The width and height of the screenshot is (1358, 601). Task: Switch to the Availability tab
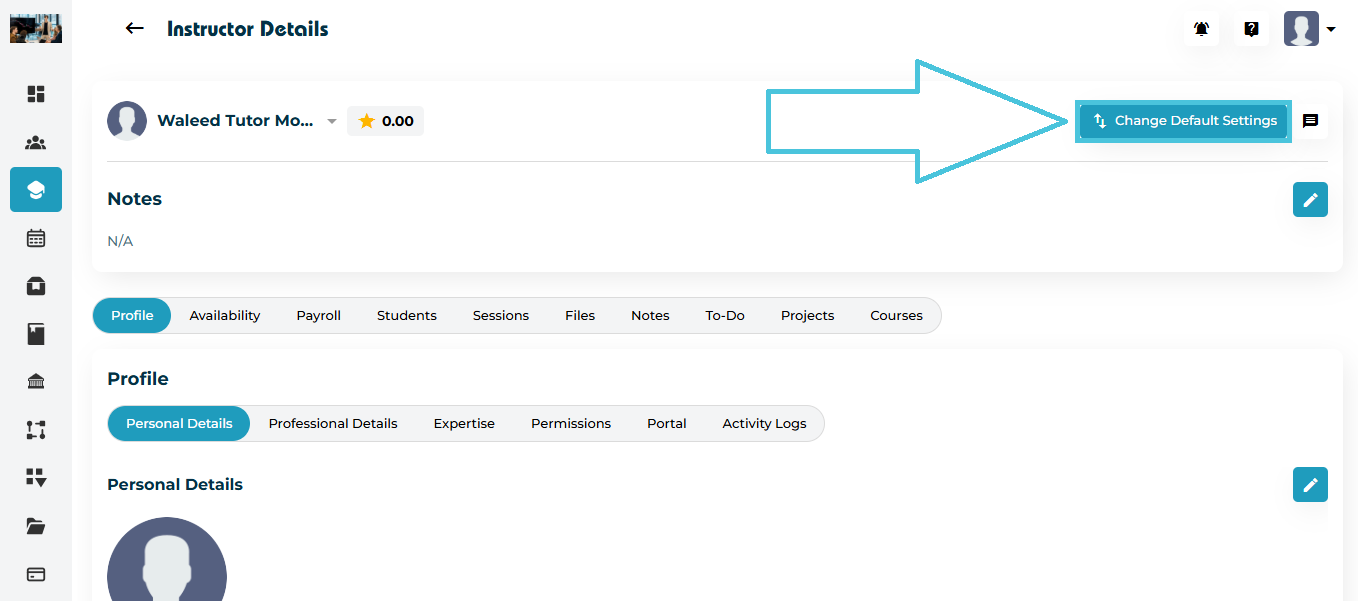225,316
